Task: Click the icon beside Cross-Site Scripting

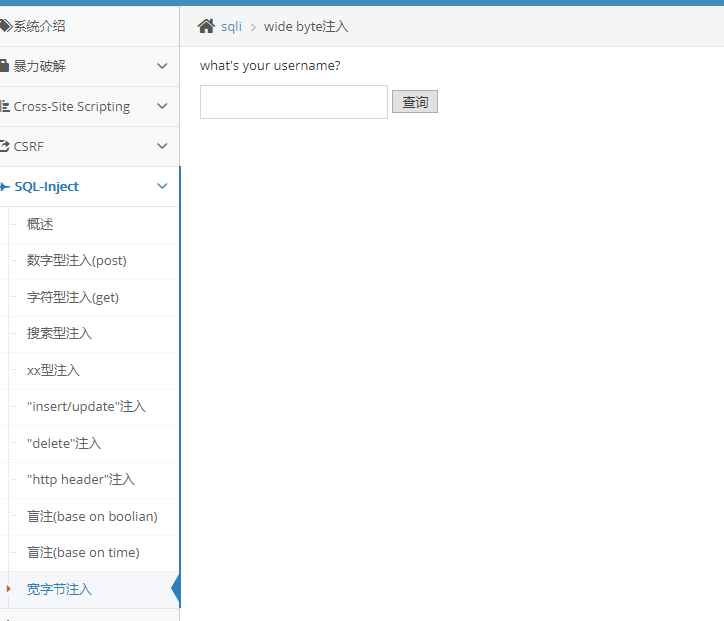Action: [5, 106]
